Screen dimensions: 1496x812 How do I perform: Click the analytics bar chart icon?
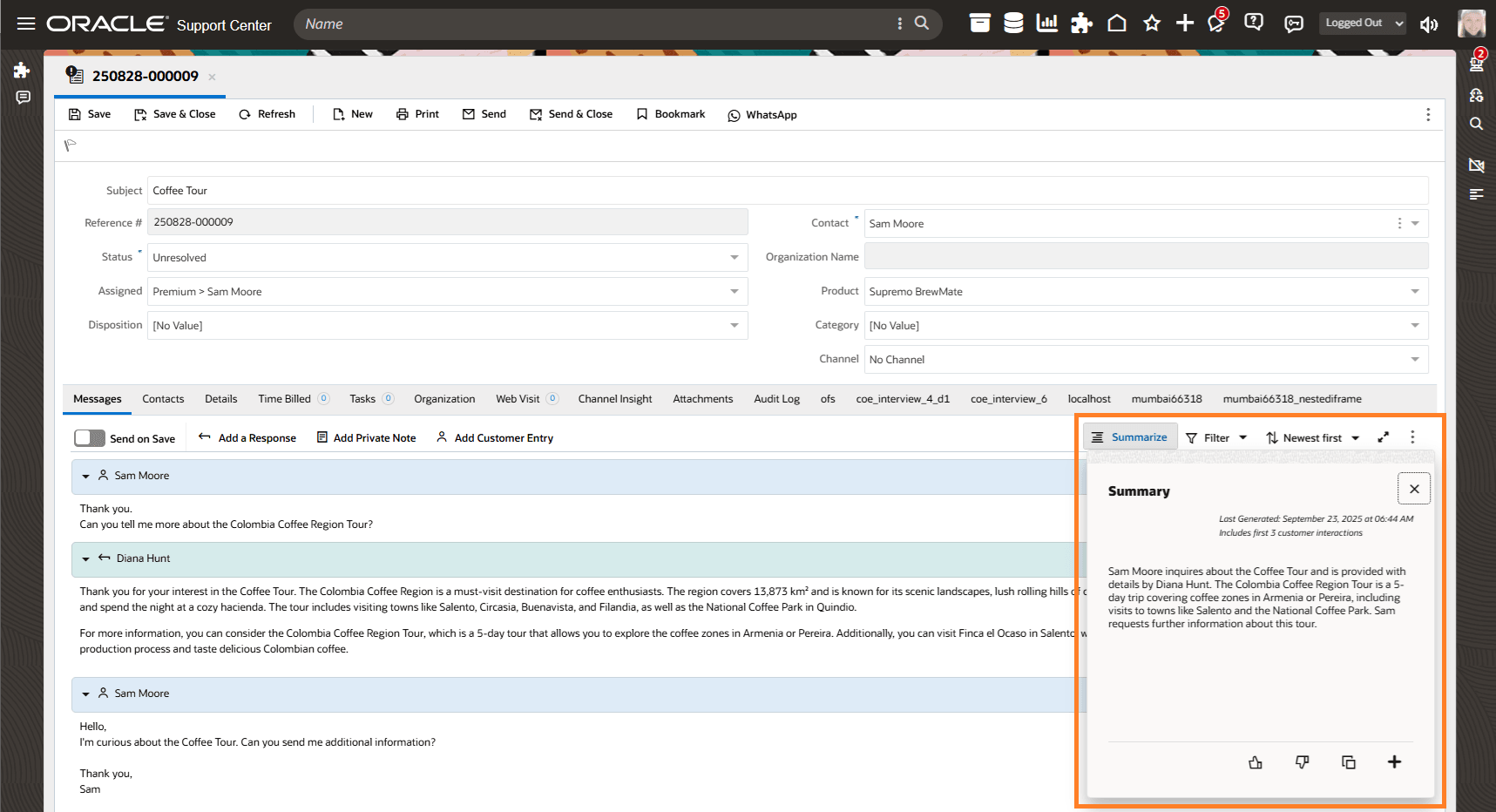1047,24
